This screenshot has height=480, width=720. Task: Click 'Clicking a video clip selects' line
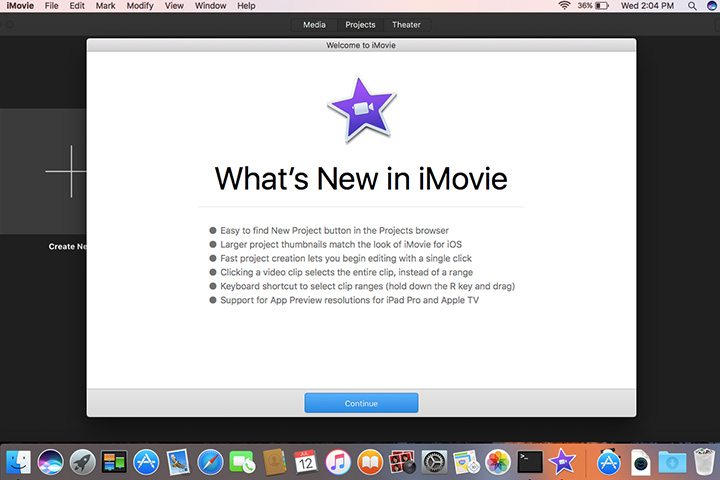pyautogui.click(x=346, y=272)
